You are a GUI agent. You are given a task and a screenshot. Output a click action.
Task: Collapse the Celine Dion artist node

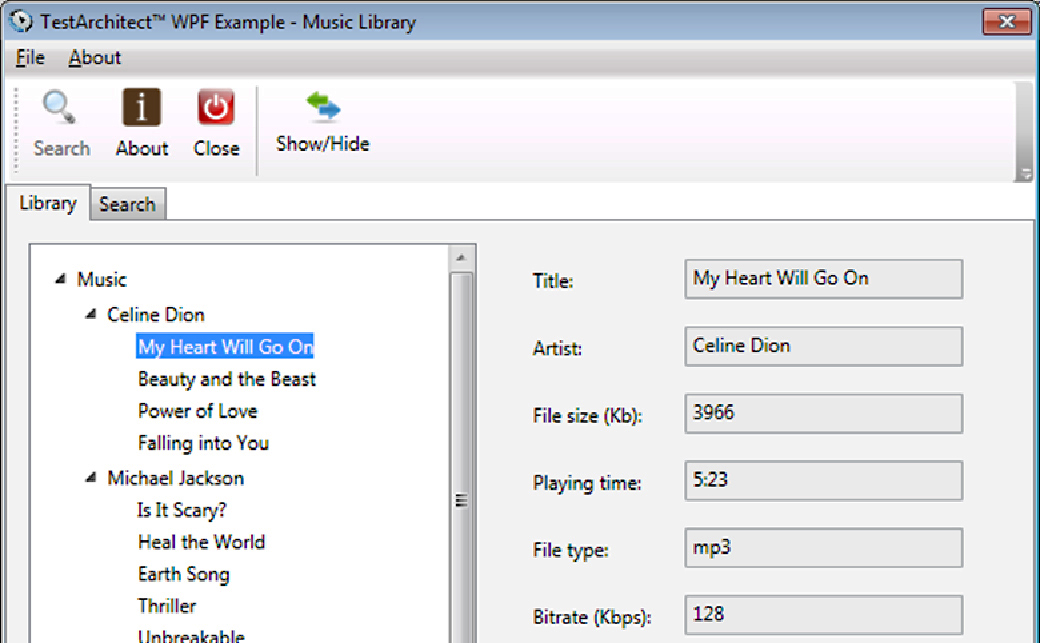click(x=92, y=314)
